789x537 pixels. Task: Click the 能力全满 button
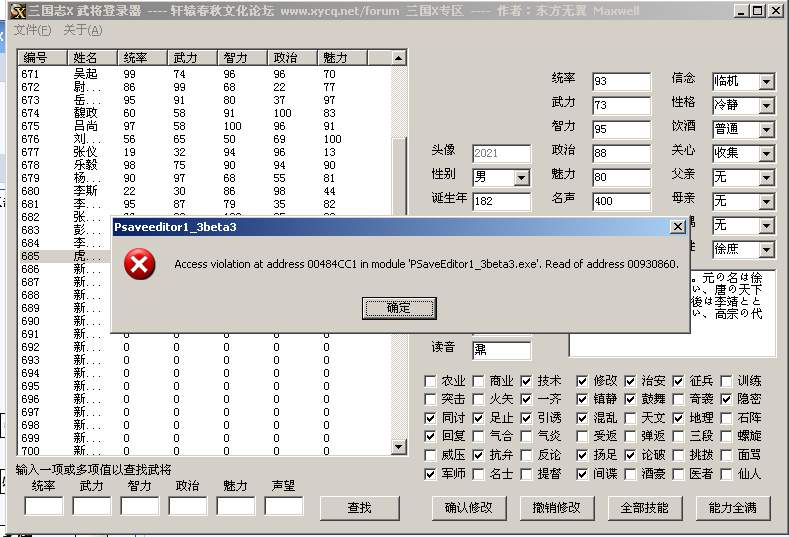pyautogui.click(x=733, y=507)
